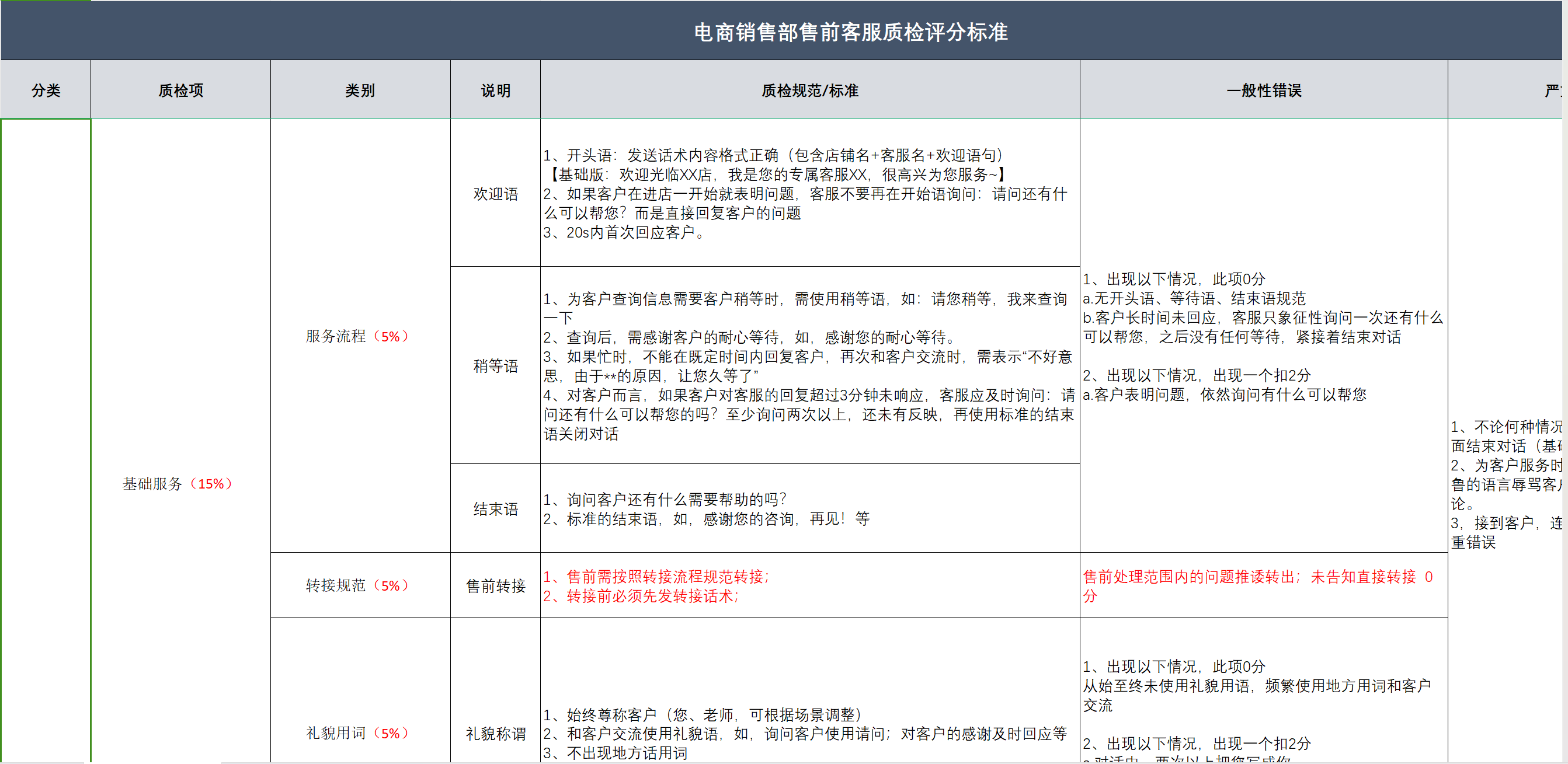Click the standards cell starting 1、开头语

[x=810, y=193]
